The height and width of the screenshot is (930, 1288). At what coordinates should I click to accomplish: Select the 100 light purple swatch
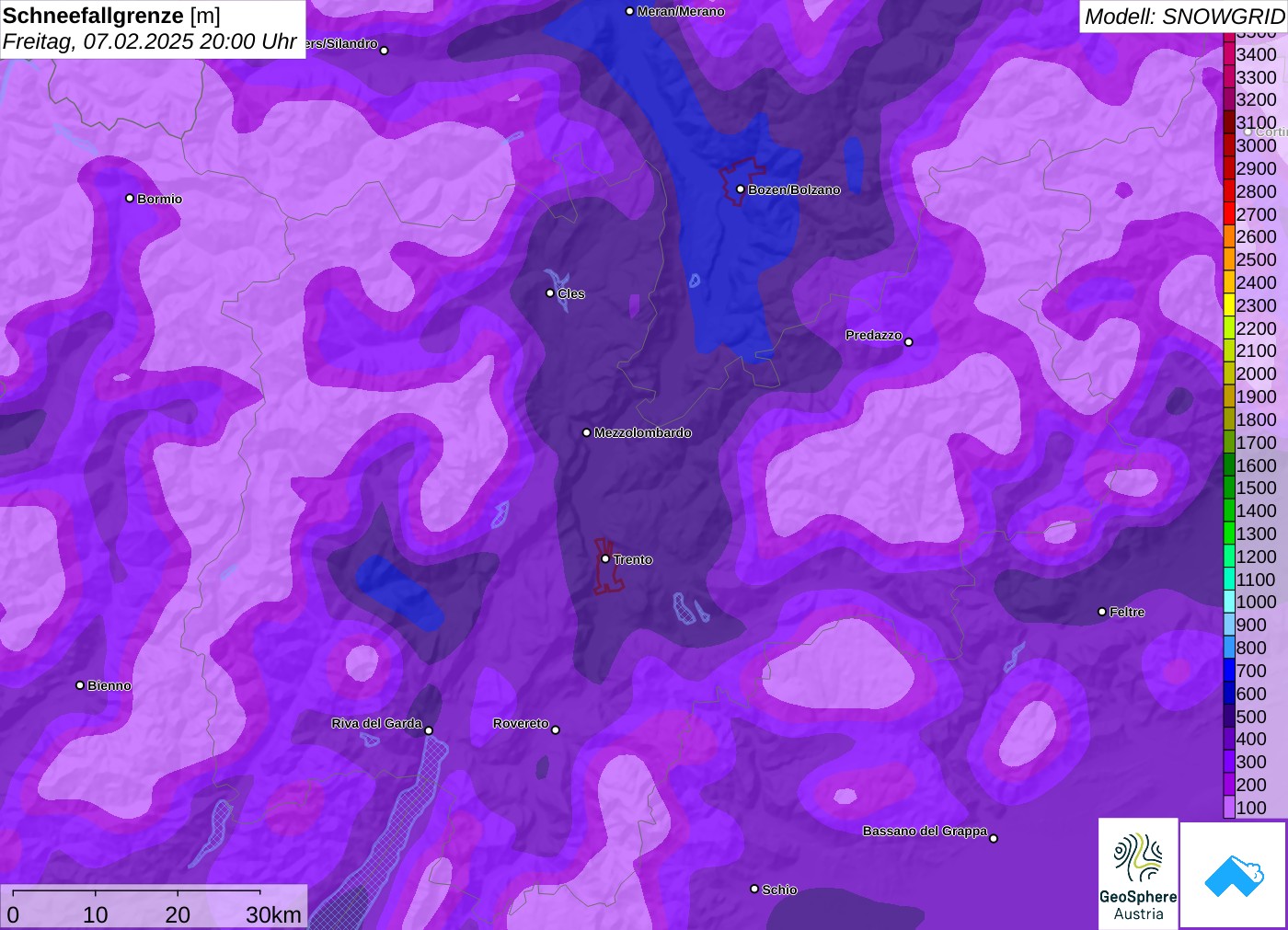[1228, 808]
